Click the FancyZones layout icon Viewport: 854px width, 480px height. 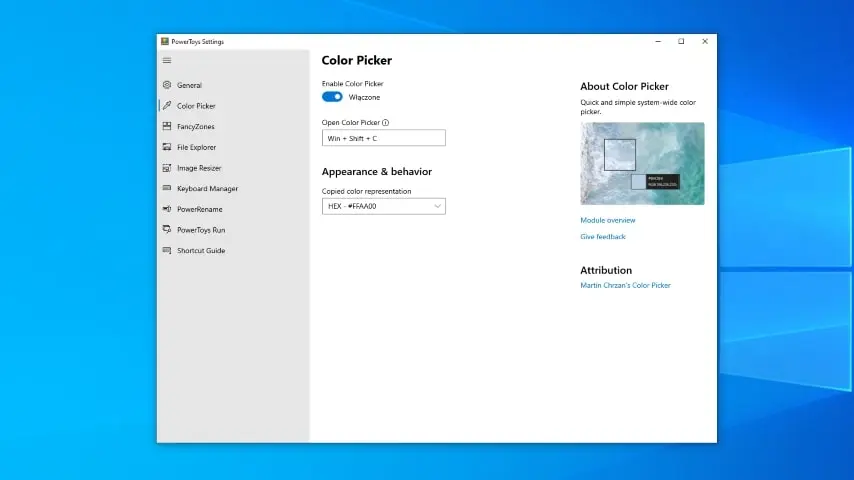tap(167, 127)
